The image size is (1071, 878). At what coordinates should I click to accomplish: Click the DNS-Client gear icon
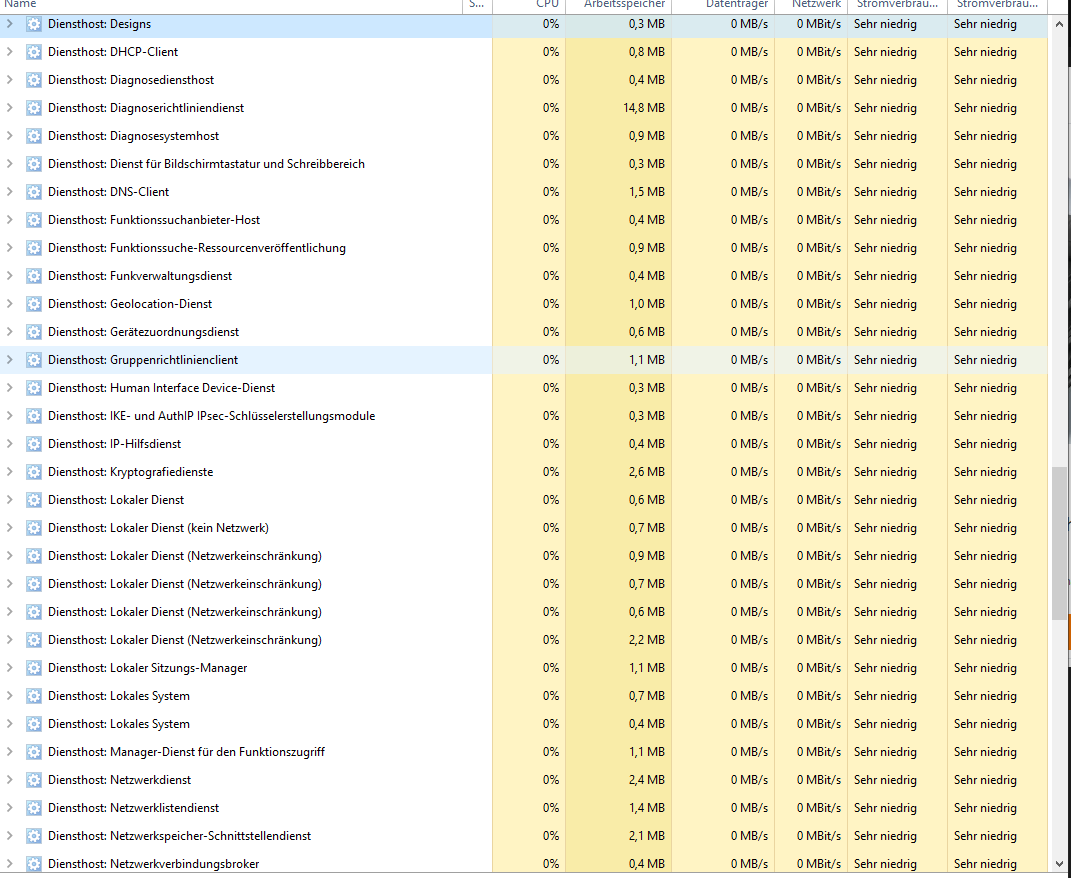click(x=33, y=192)
